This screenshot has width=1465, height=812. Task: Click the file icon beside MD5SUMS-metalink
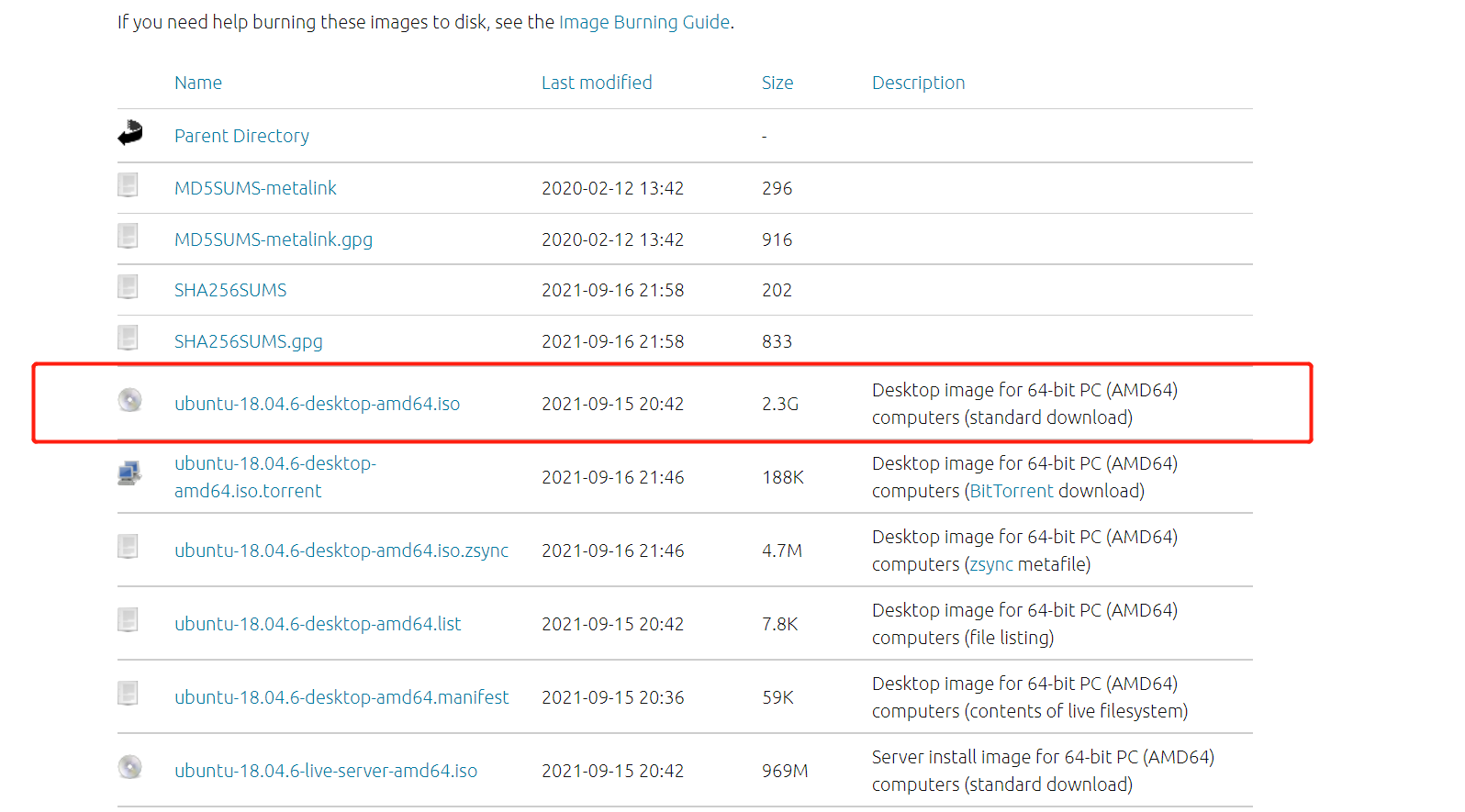click(129, 185)
